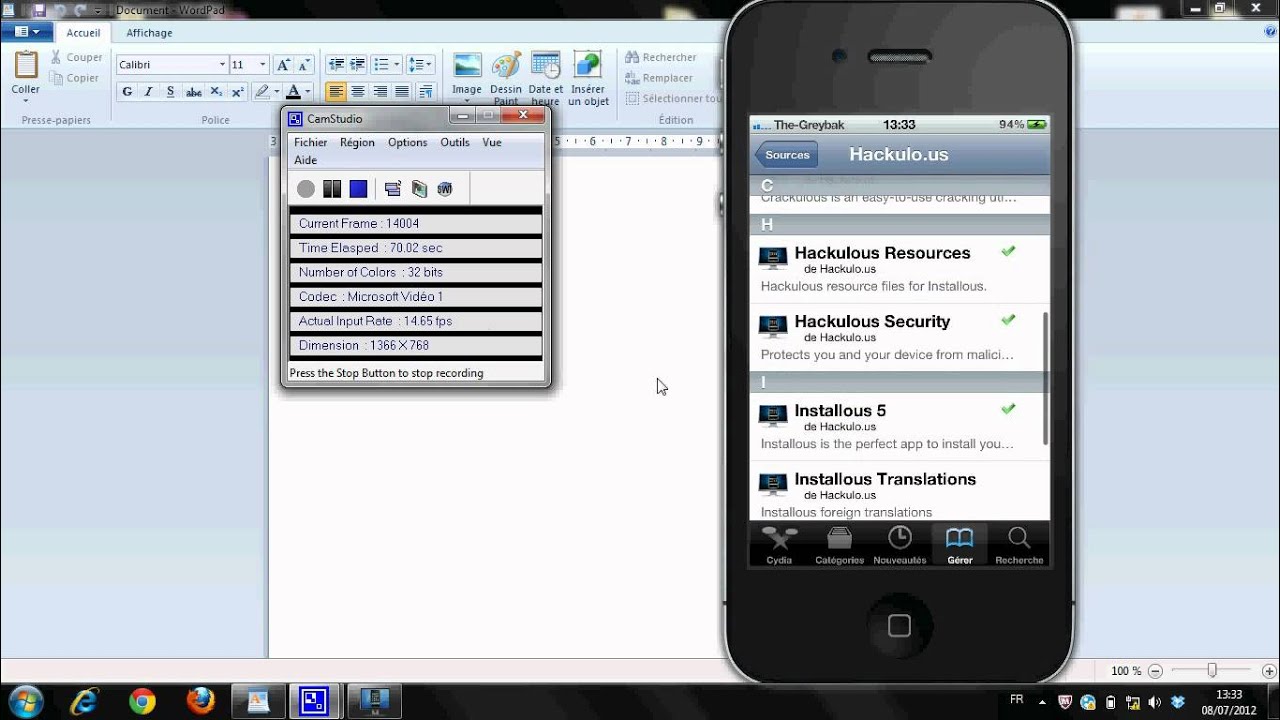Screen dimensions: 1280x720
Task: Go back to Sources on the iPhone
Action: click(x=787, y=155)
